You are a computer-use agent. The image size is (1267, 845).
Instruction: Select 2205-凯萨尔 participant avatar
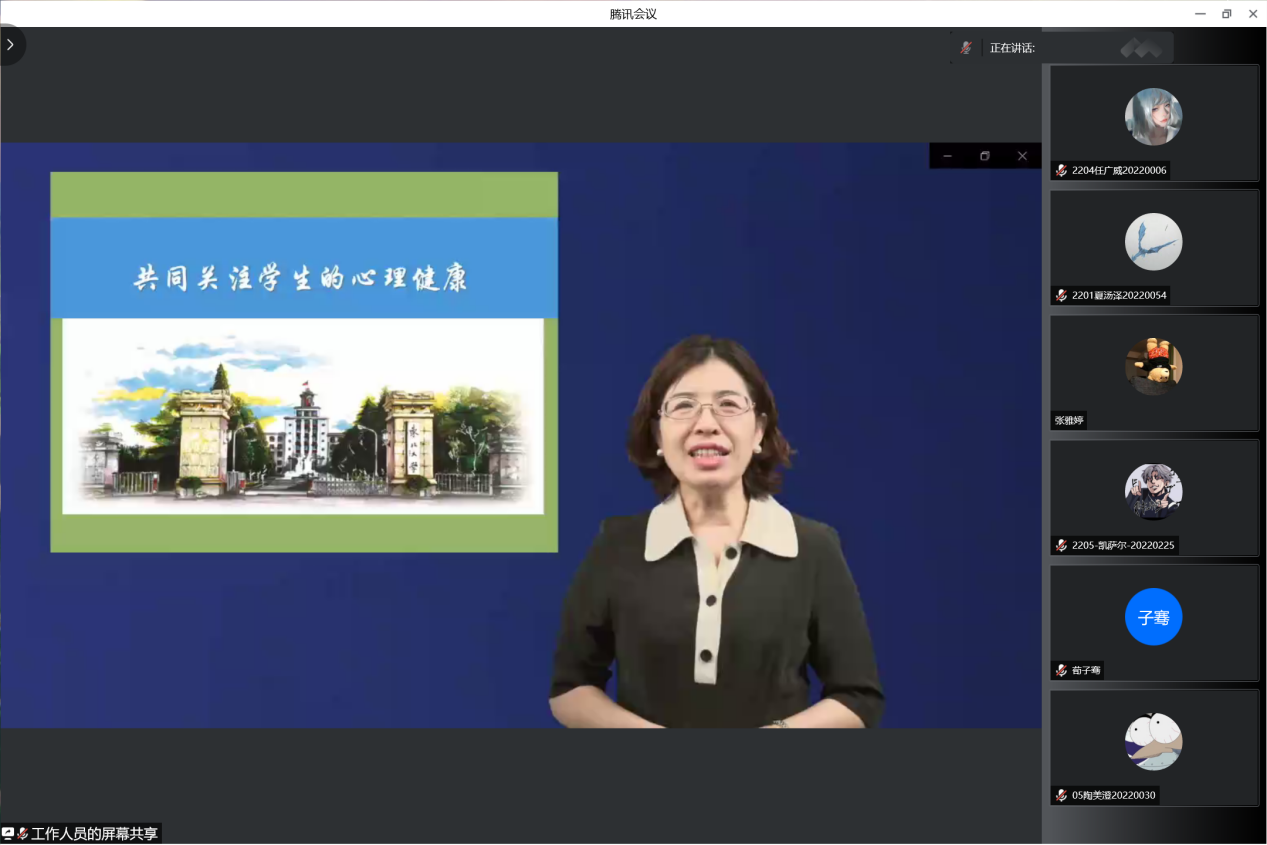(x=1153, y=492)
